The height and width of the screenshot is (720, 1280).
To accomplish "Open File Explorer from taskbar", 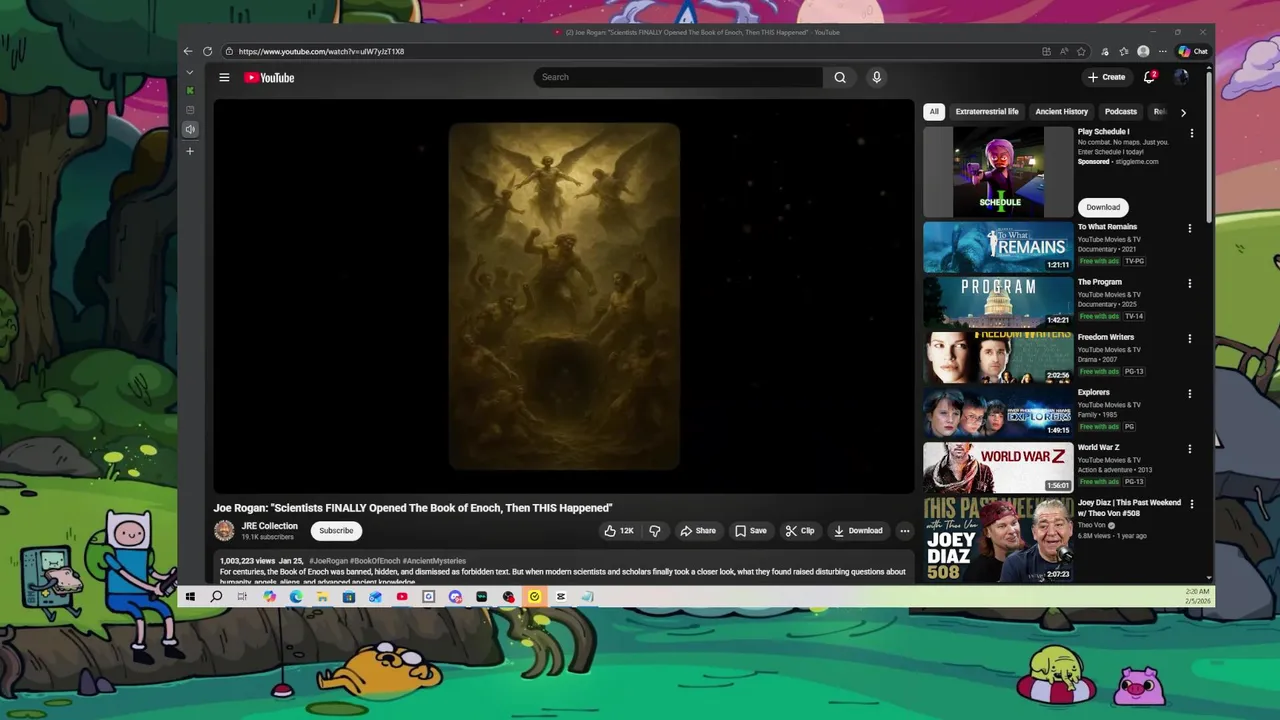I will [322, 597].
